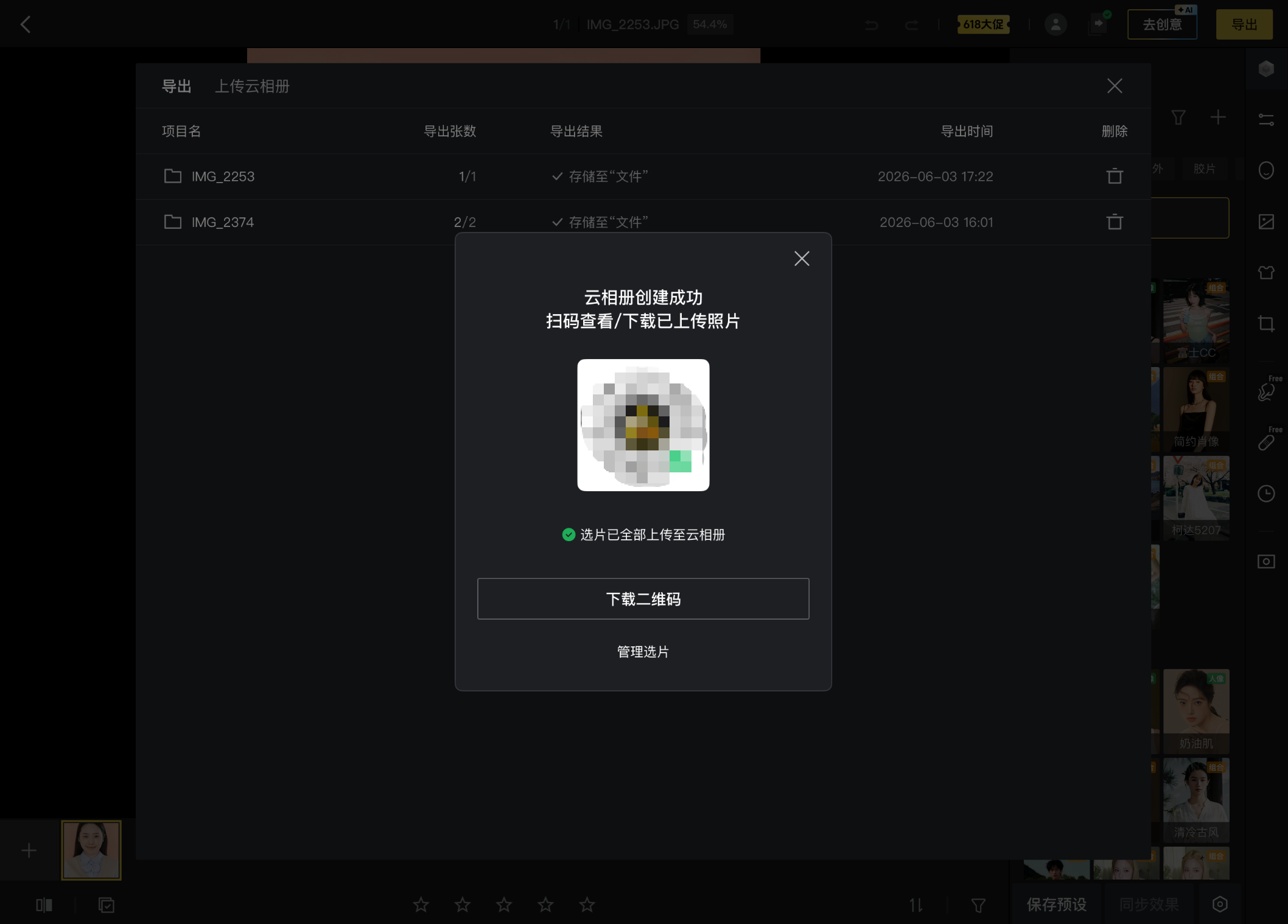
Task: Close the cloud album success dialog
Action: coord(802,259)
